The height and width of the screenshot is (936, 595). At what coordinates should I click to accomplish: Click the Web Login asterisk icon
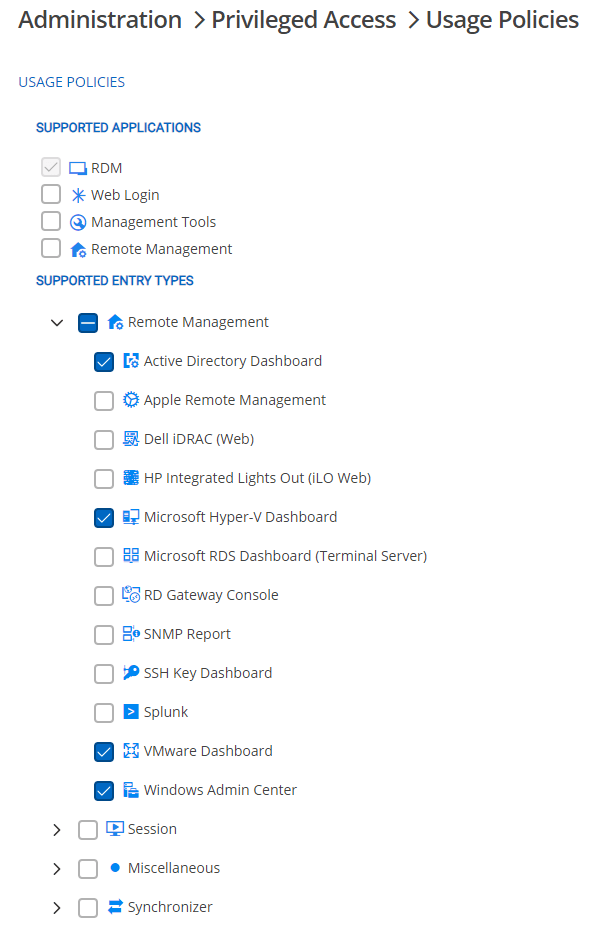pos(78,195)
